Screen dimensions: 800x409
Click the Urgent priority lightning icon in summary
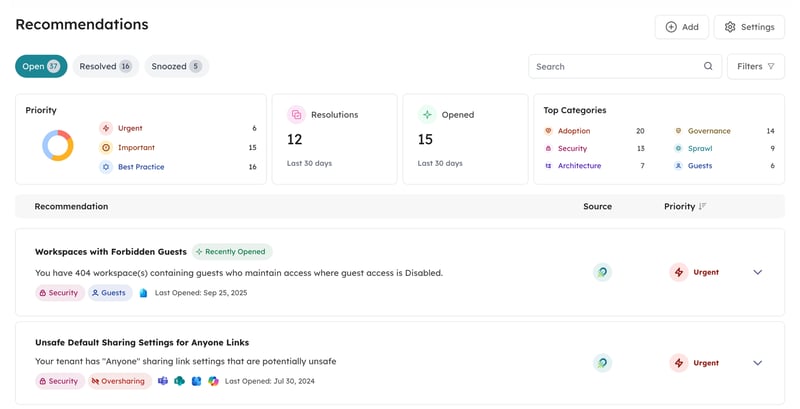coord(106,129)
